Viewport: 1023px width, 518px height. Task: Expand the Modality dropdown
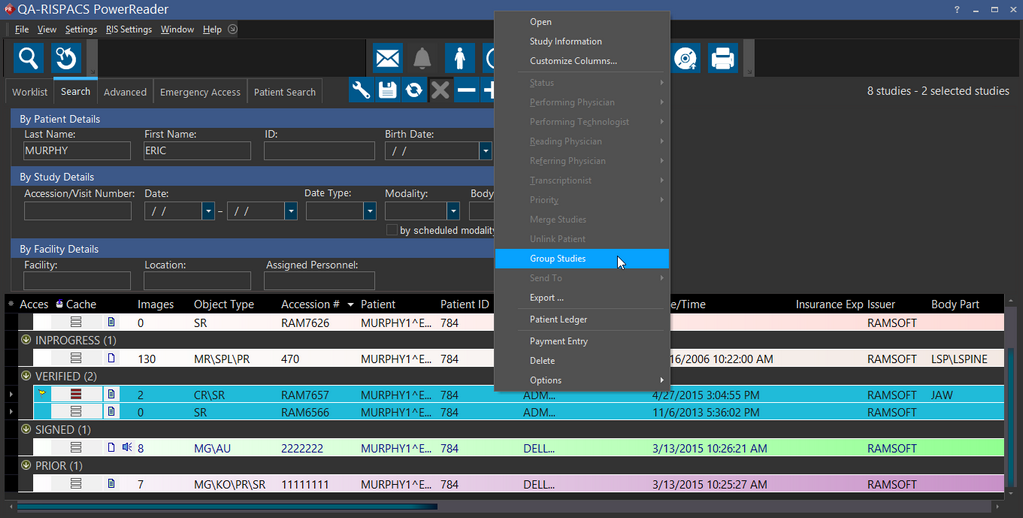453,211
